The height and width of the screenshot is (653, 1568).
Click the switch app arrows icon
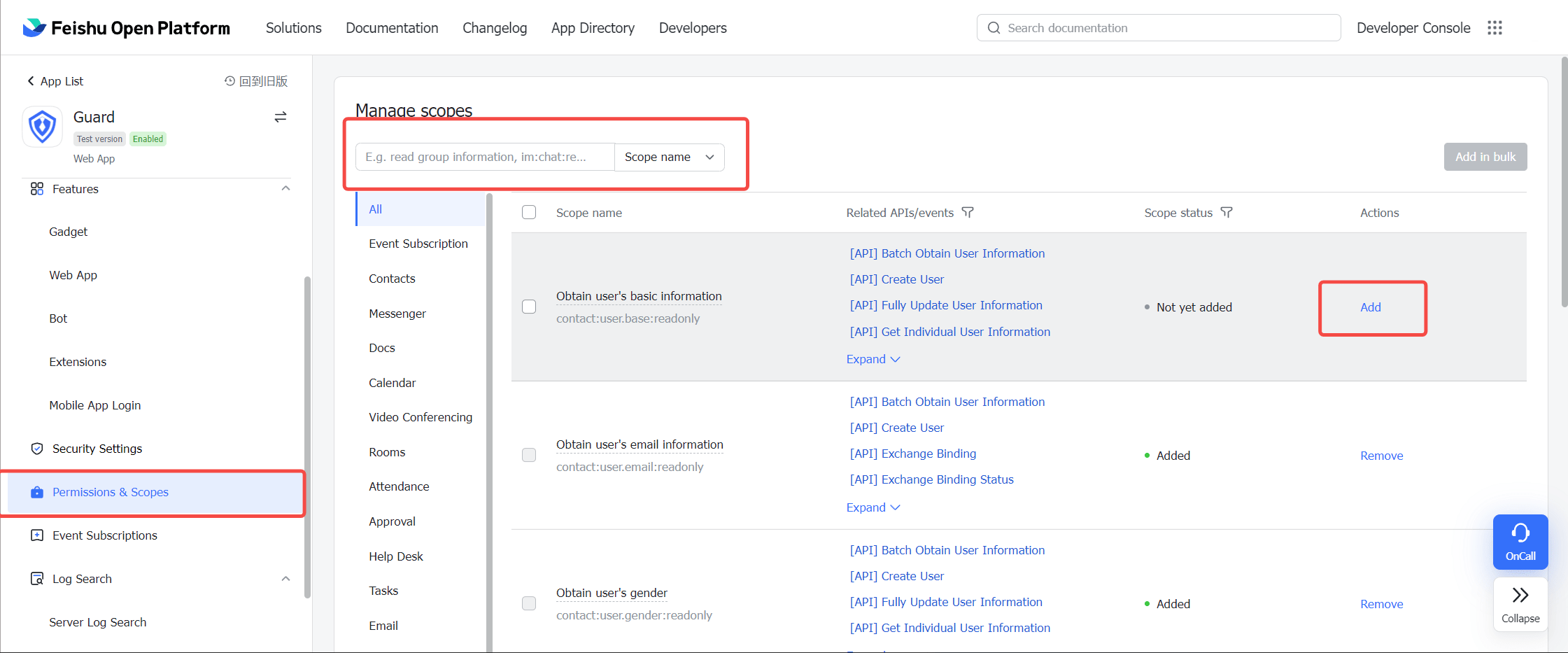click(x=280, y=117)
